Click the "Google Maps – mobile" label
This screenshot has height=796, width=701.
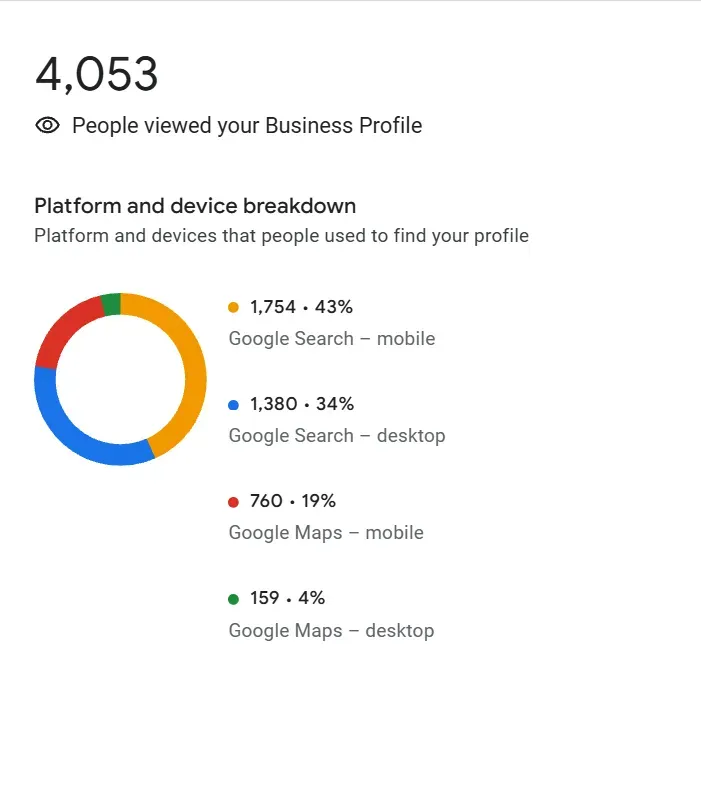coord(326,533)
